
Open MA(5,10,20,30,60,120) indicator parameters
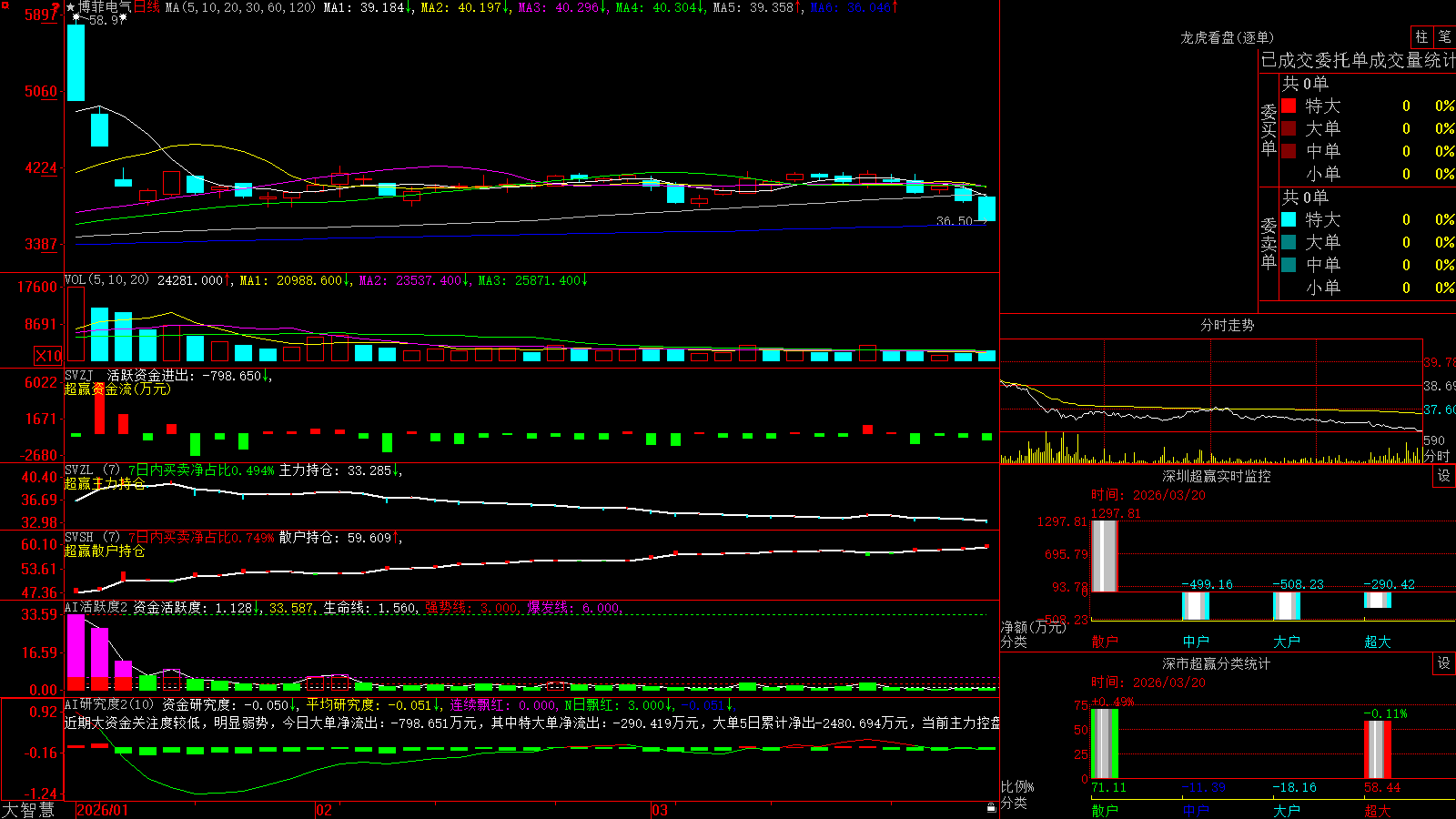pyautogui.click(x=240, y=7)
